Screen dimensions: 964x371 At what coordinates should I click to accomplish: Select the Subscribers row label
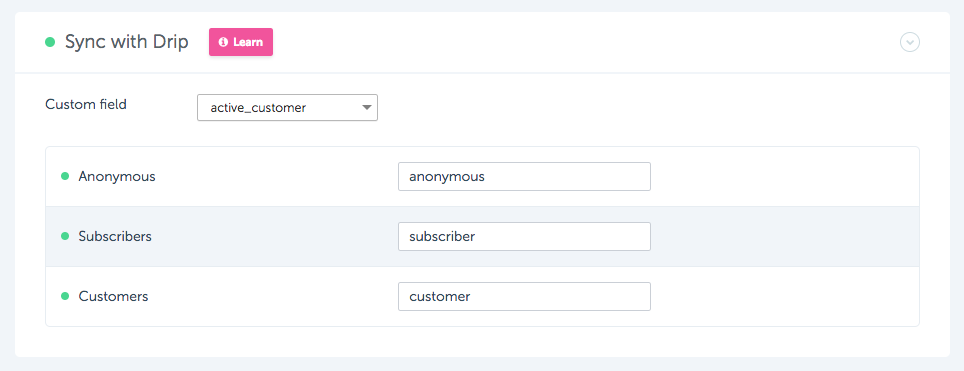[115, 236]
